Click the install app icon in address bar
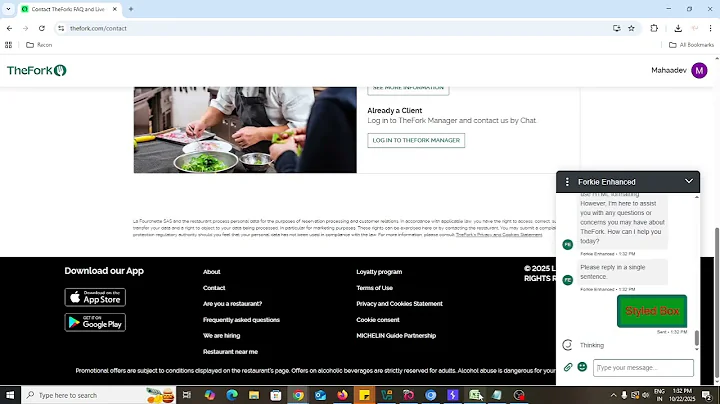This screenshot has width=720, height=404. tap(617, 28)
